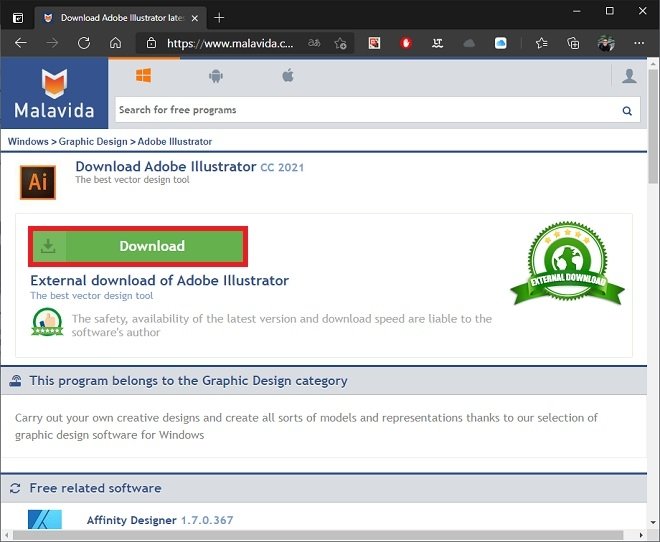The height and width of the screenshot is (542, 660).
Task: Open the browser profile avatar
Action: 606,43
